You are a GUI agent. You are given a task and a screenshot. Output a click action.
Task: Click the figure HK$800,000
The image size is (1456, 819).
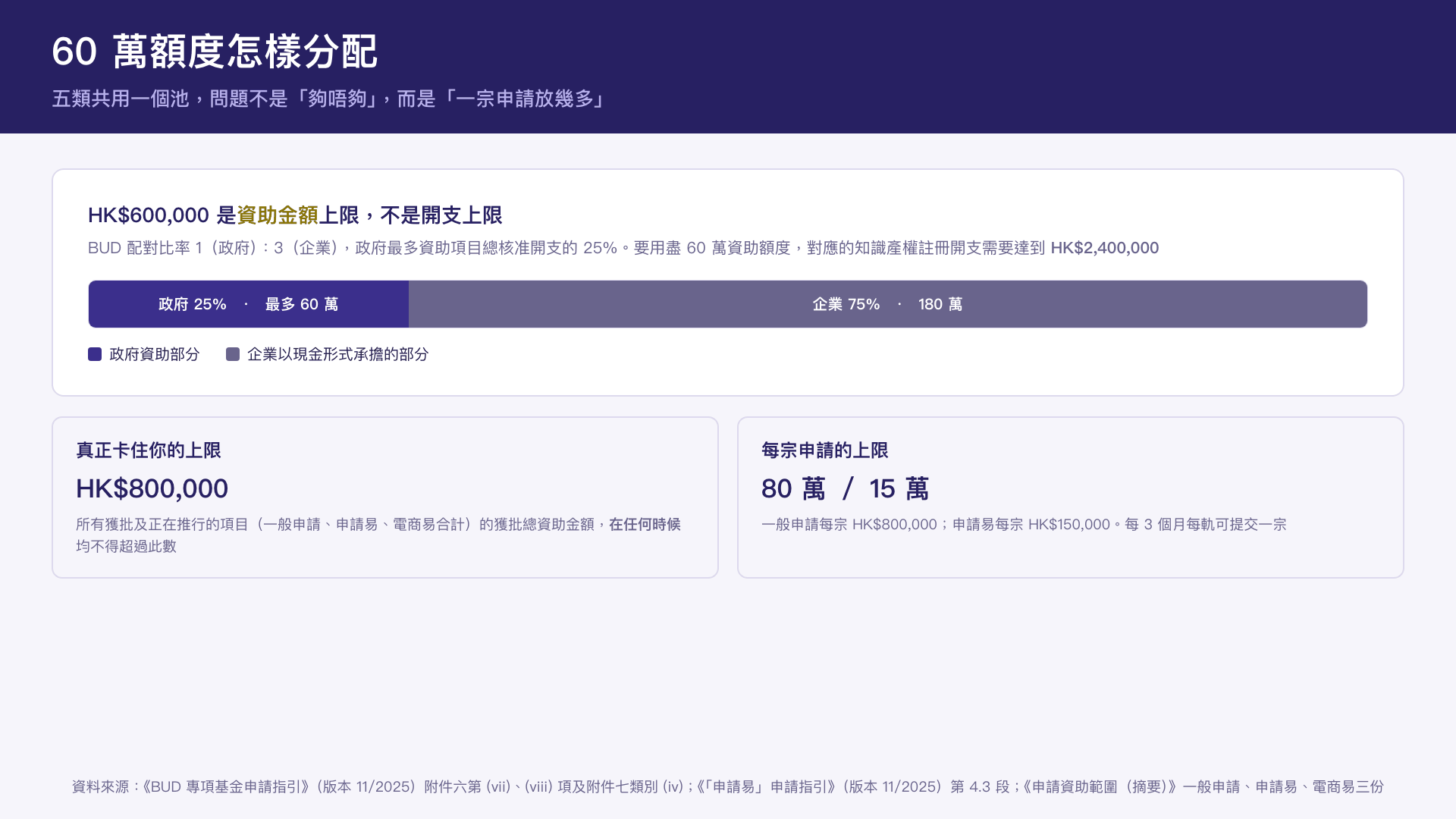pos(152,488)
